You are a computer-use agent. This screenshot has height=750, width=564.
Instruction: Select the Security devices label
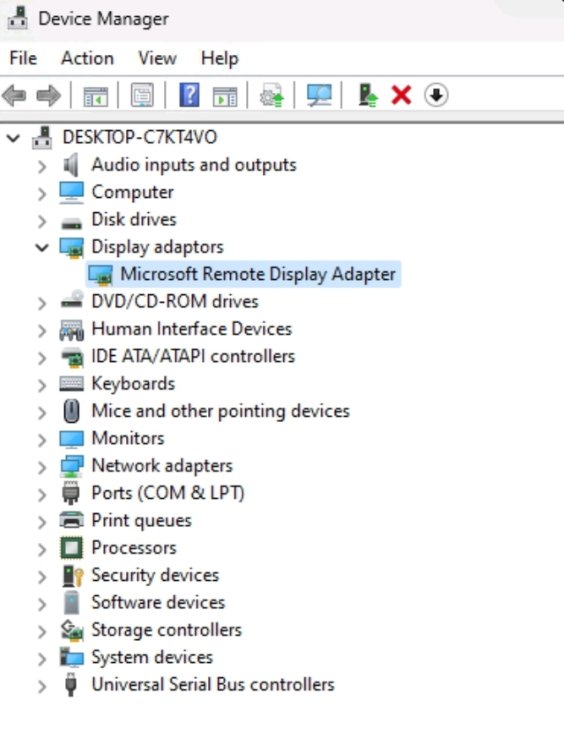point(155,575)
